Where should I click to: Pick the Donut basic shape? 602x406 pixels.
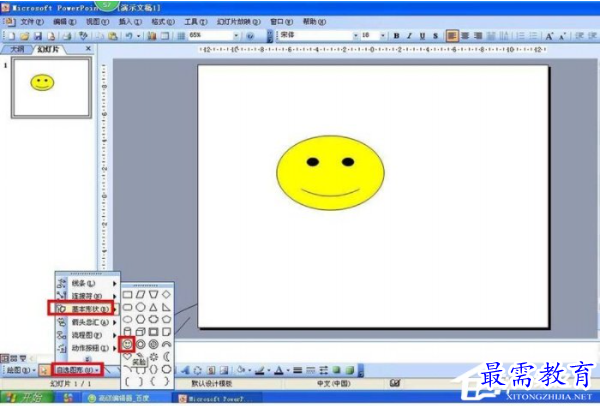click(x=141, y=345)
